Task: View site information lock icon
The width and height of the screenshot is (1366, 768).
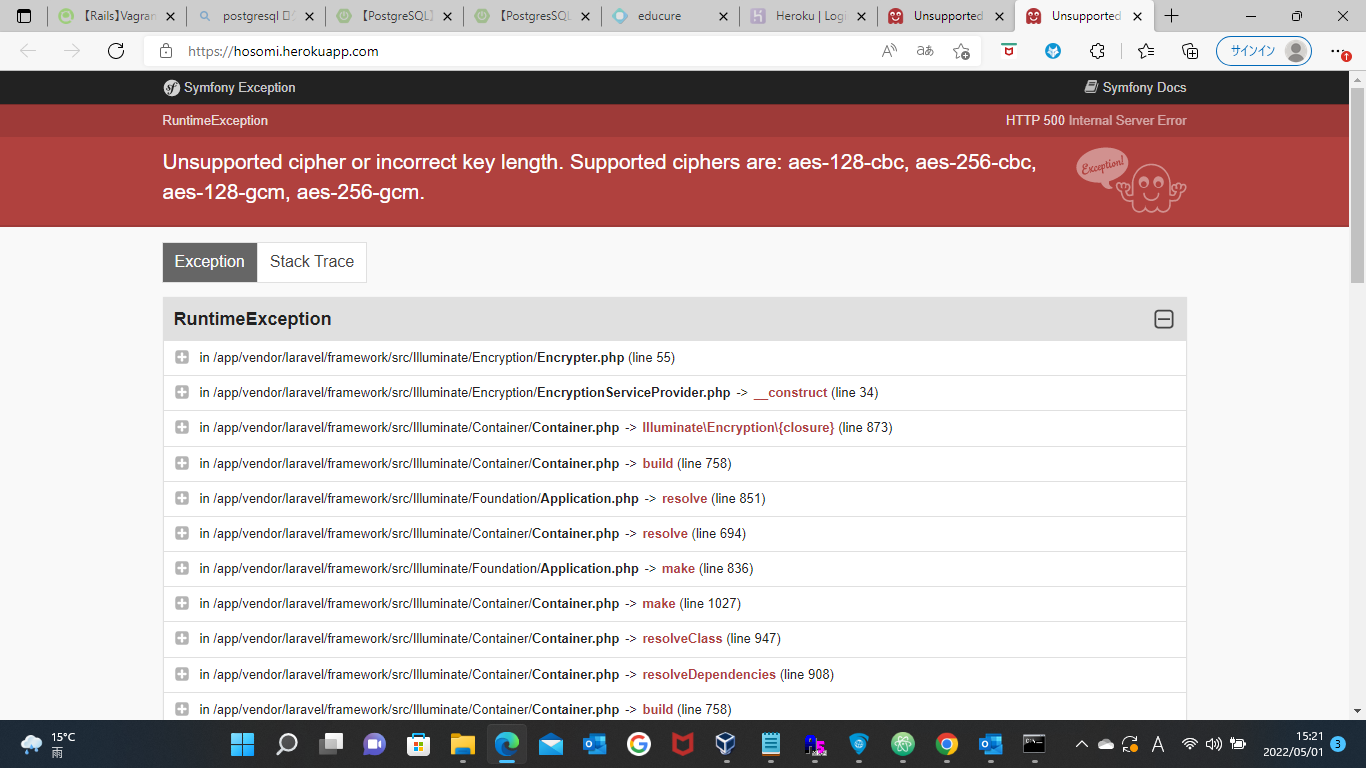Action: (x=166, y=51)
